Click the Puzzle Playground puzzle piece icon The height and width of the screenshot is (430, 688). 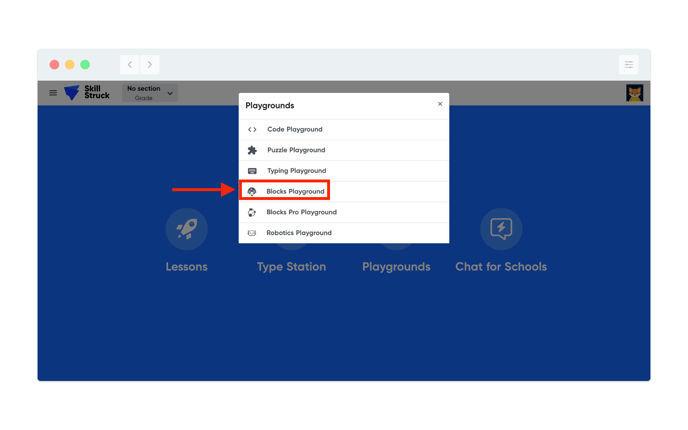[x=252, y=150]
